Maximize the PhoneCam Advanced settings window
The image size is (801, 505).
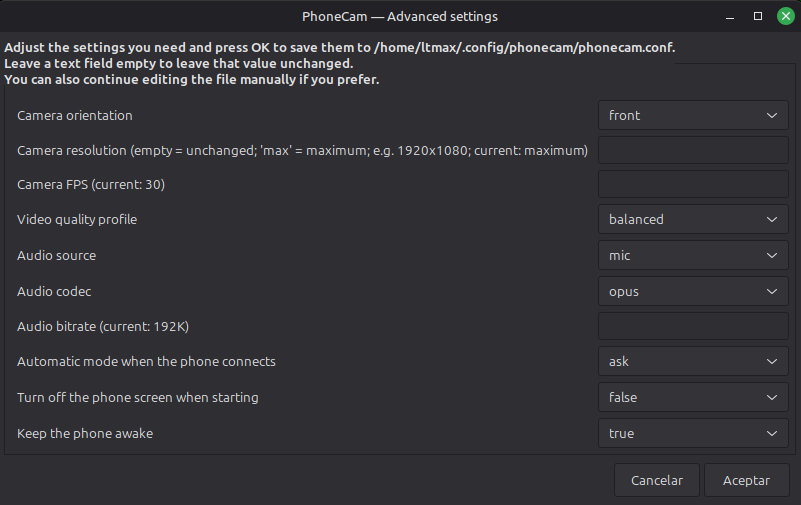click(758, 16)
